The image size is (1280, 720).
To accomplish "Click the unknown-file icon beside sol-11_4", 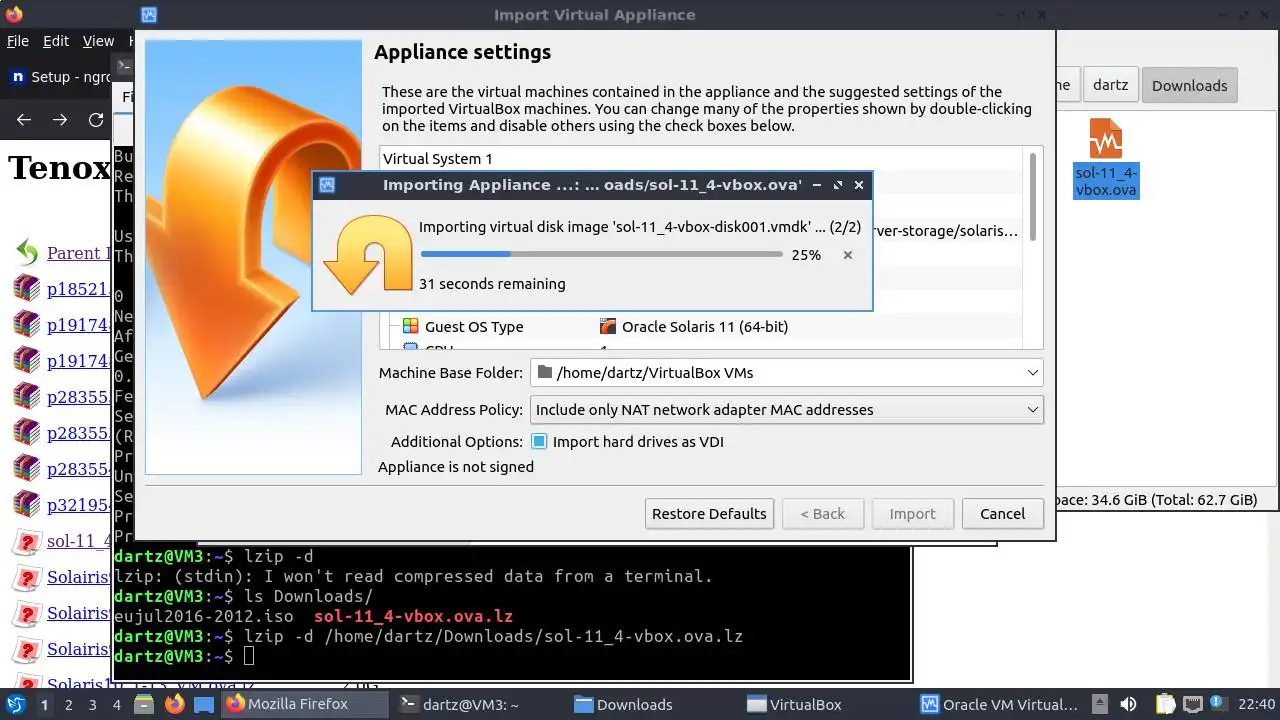I will point(27,542).
